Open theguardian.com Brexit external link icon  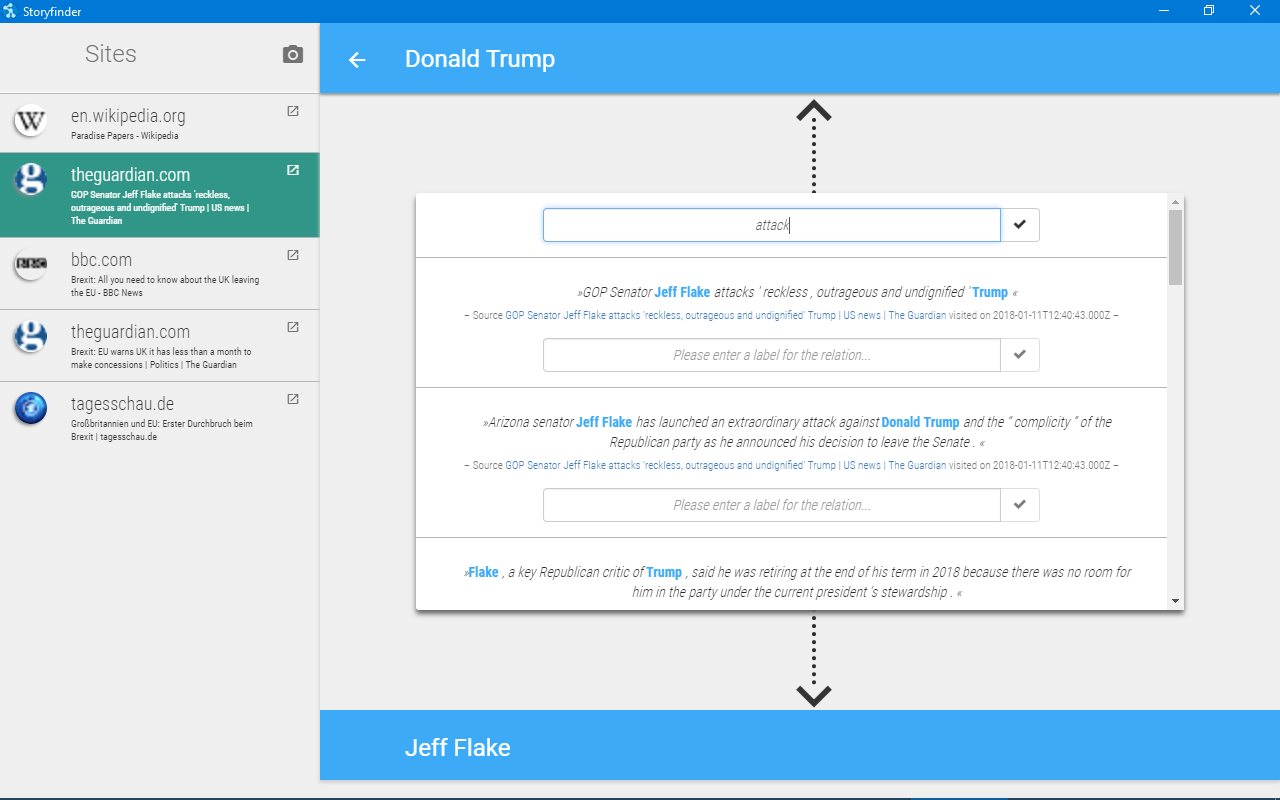click(293, 327)
